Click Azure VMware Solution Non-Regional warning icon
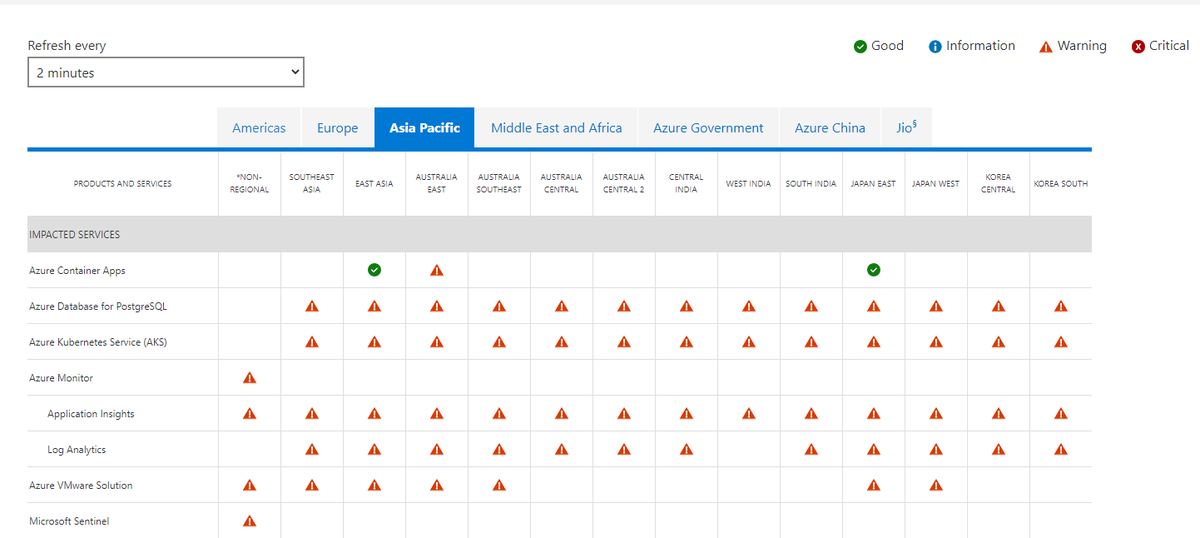The width and height of the screenshot is (1200, 538). click(x=249, y=486)
